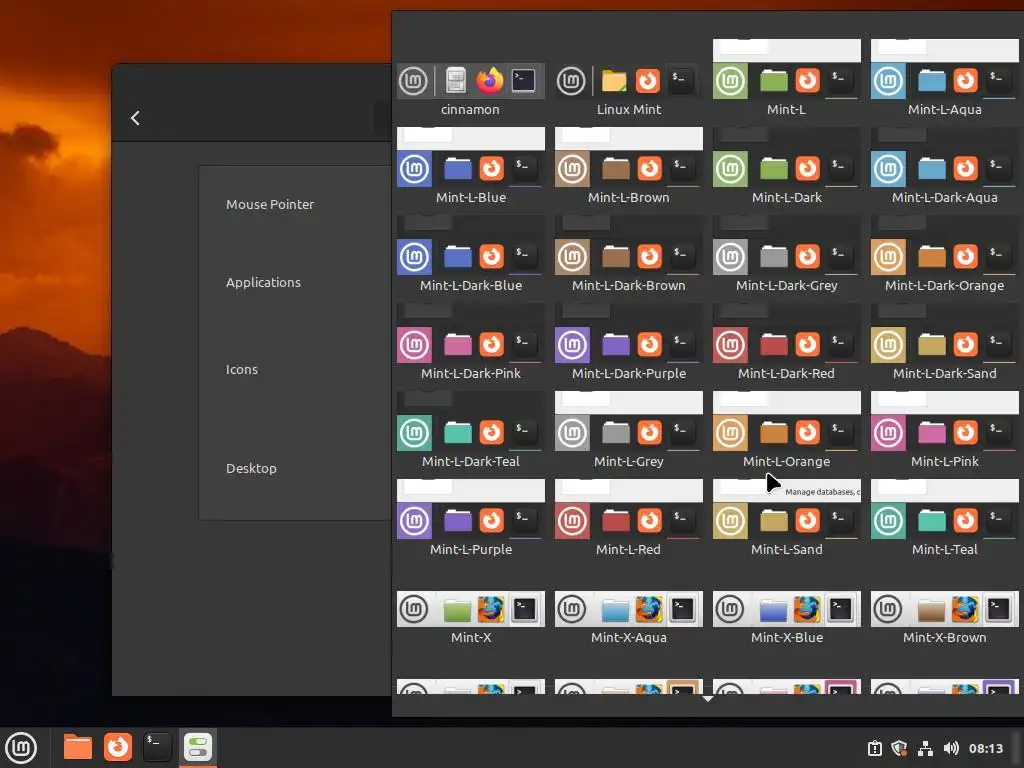Click the notification tray icon beside the shield
Screen dimensions: 1024x768
(x=874, y=748)
